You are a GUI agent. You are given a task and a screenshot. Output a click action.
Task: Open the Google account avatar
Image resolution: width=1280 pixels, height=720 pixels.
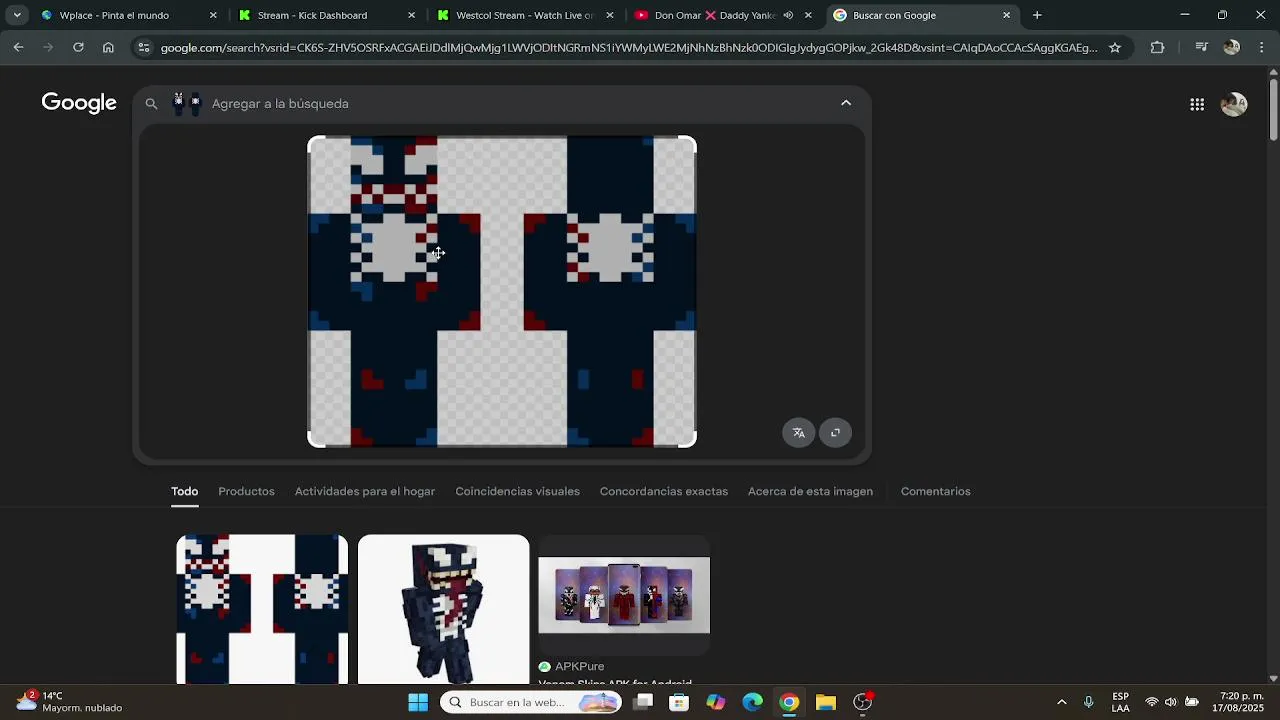(1234, 104)
